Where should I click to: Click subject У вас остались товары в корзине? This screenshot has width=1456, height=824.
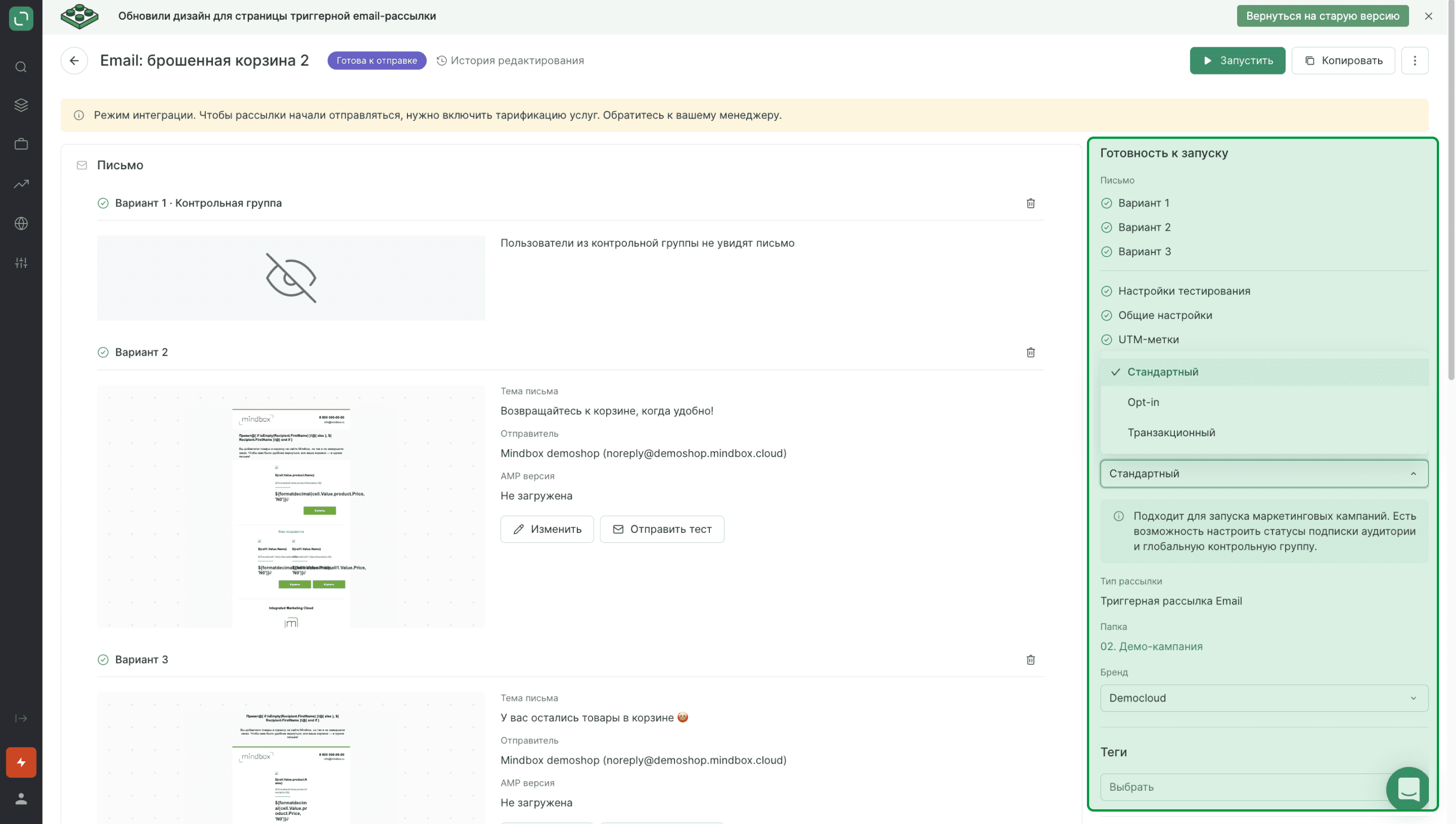coord(594,717)
